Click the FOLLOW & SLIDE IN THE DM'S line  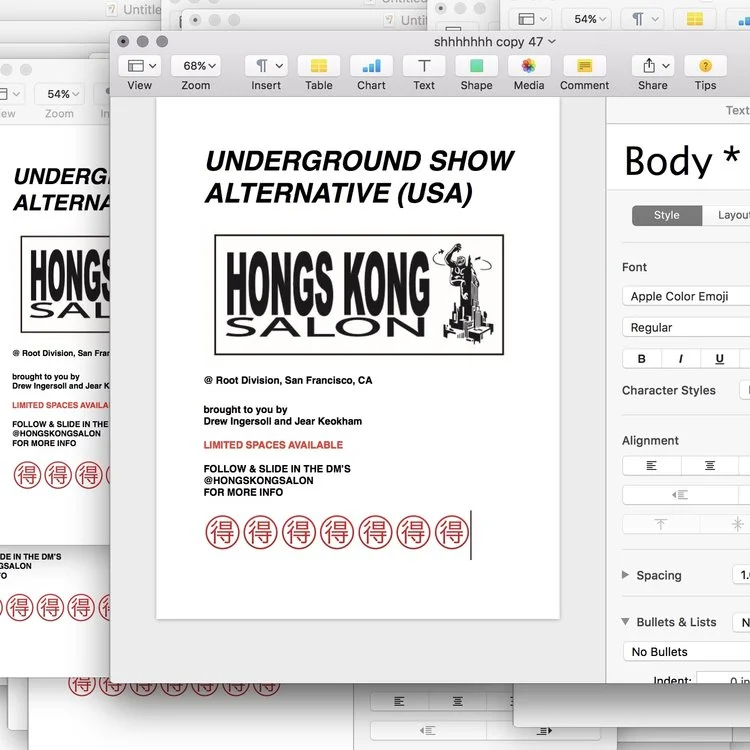277,469
